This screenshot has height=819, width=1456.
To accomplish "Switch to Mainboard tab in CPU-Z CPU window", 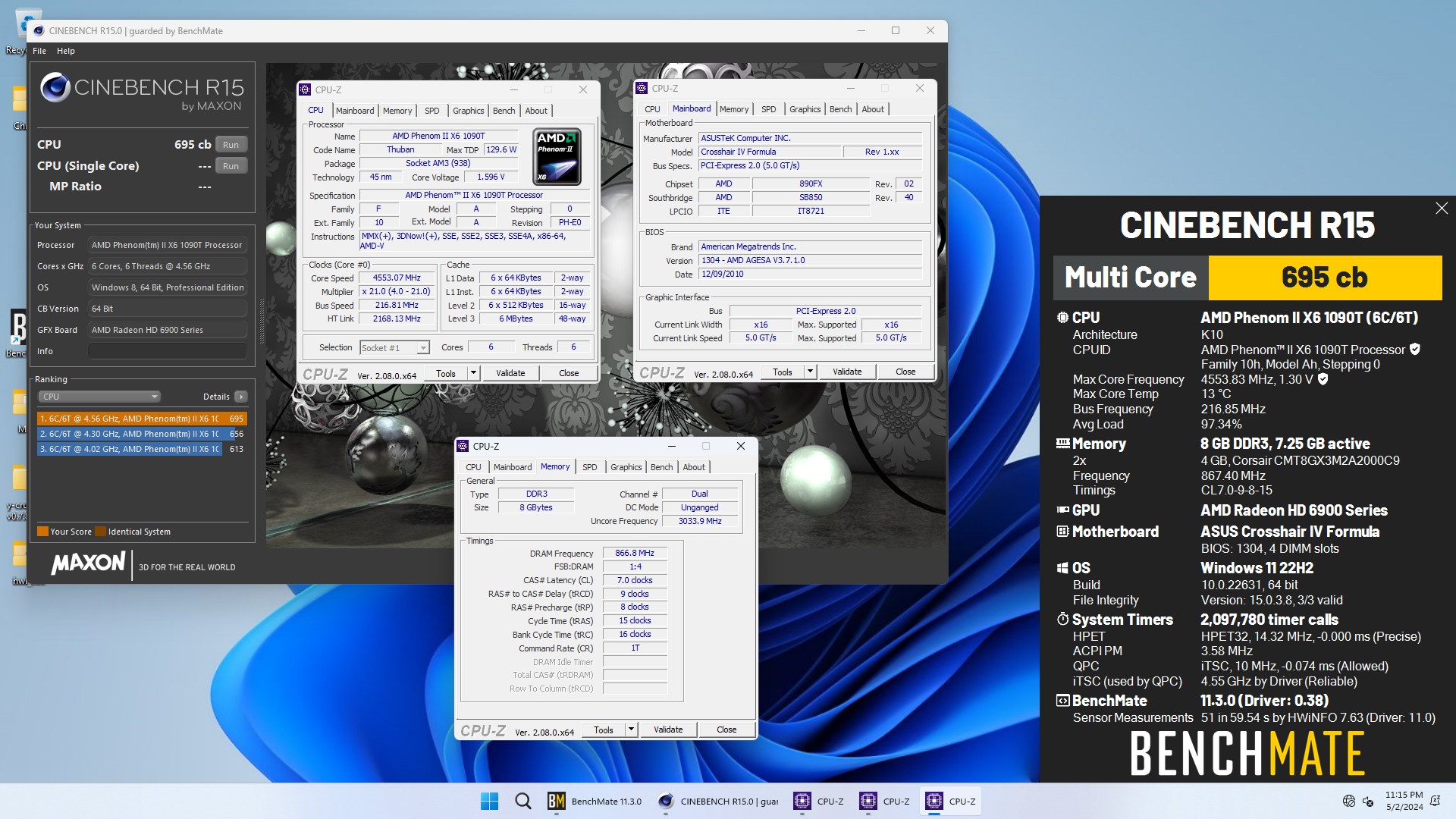I will click(x=355, y=111).
